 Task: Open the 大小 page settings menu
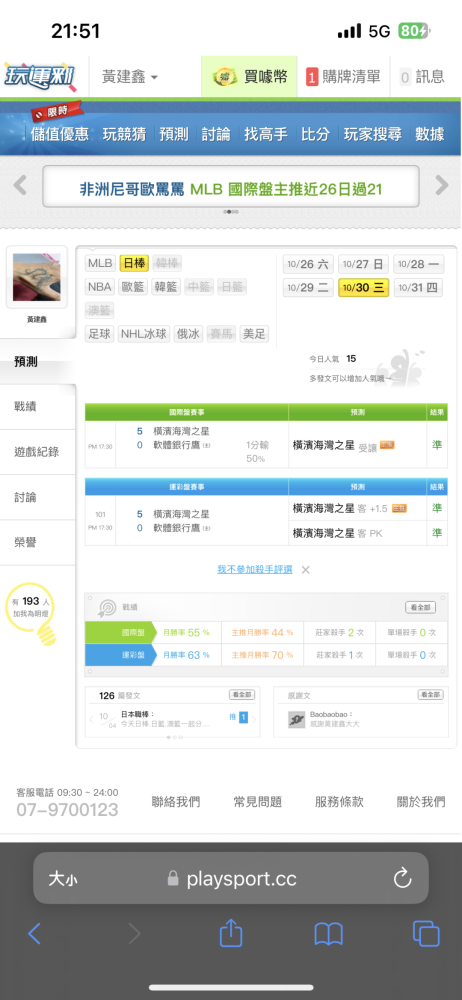tap(63, 879)
